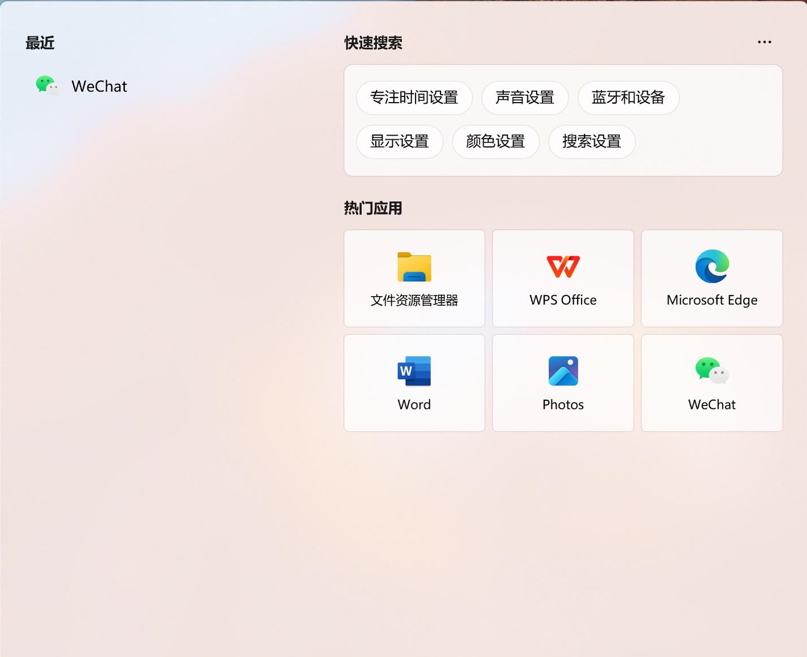This screenshot has height=657, width=807.
Task: Click the WeChat text in recent list
Action: (x=99, y=87)
